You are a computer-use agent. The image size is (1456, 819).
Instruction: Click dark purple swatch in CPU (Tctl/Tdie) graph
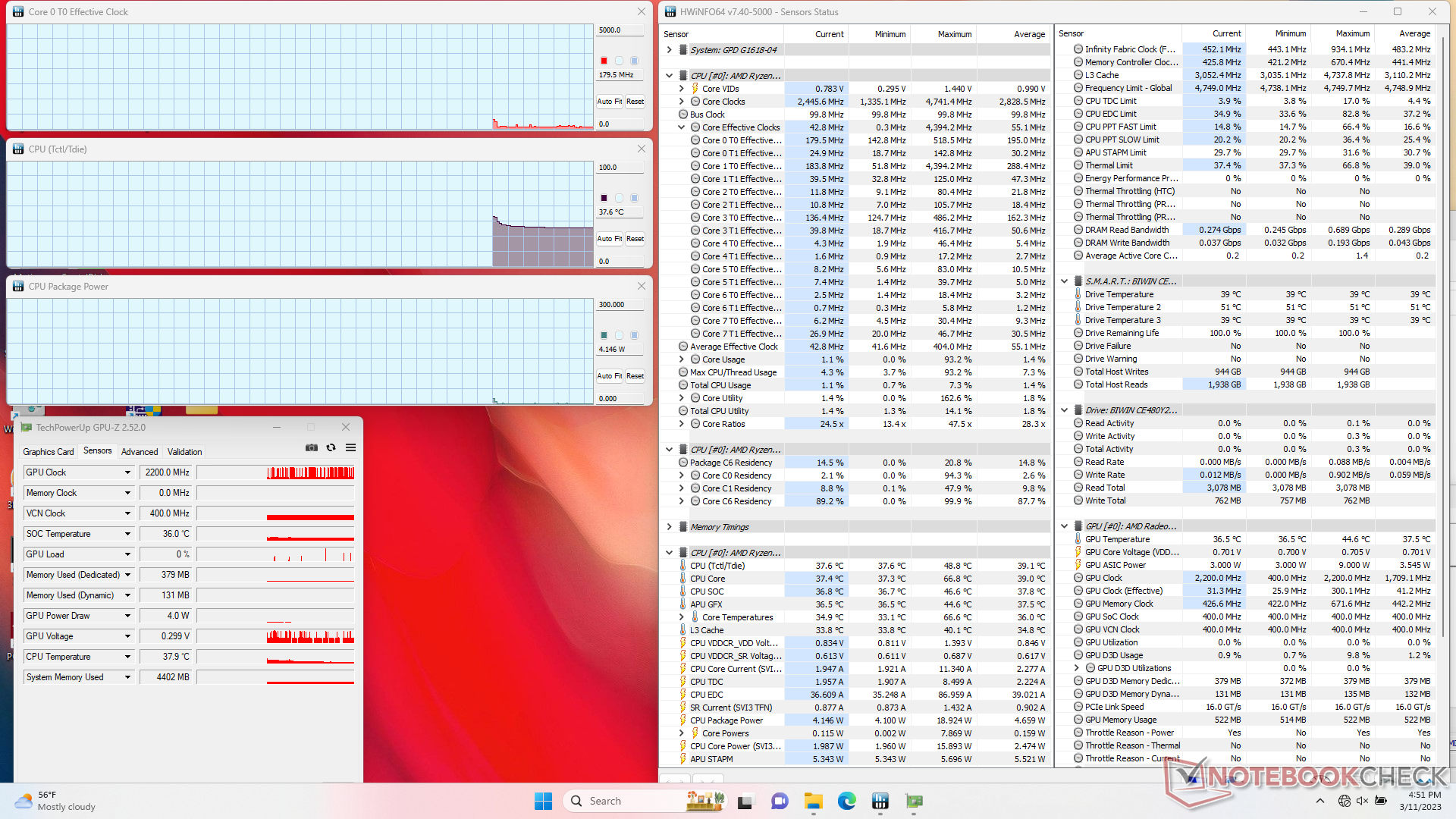pyautogui.click(x=604, y=198)
